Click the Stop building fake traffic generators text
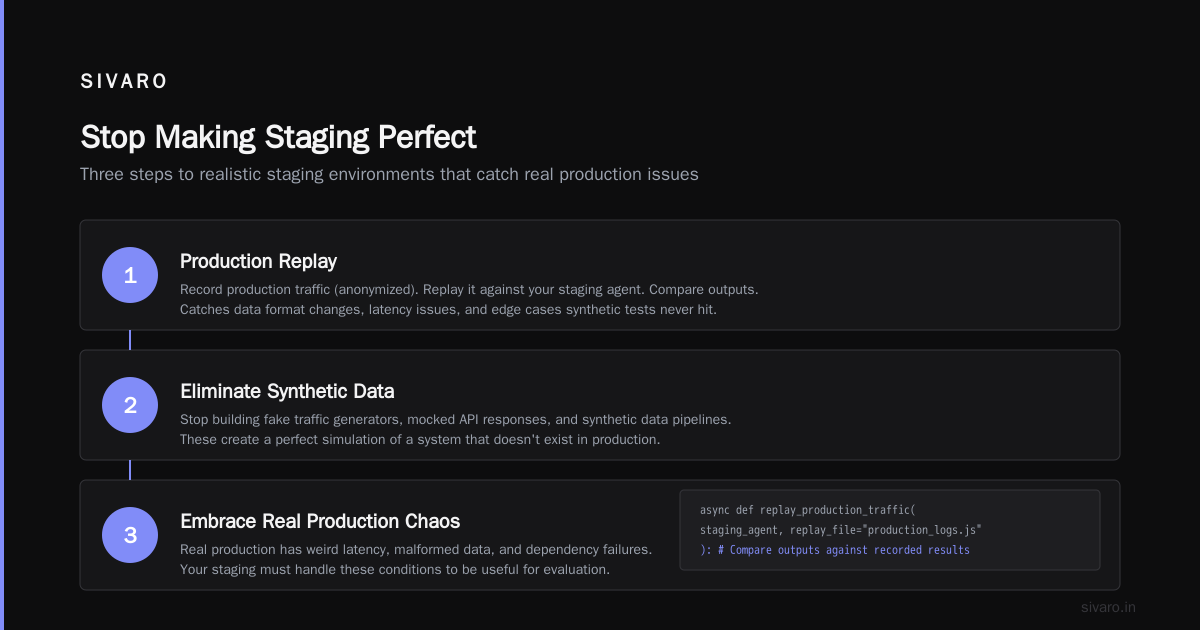 455,419
